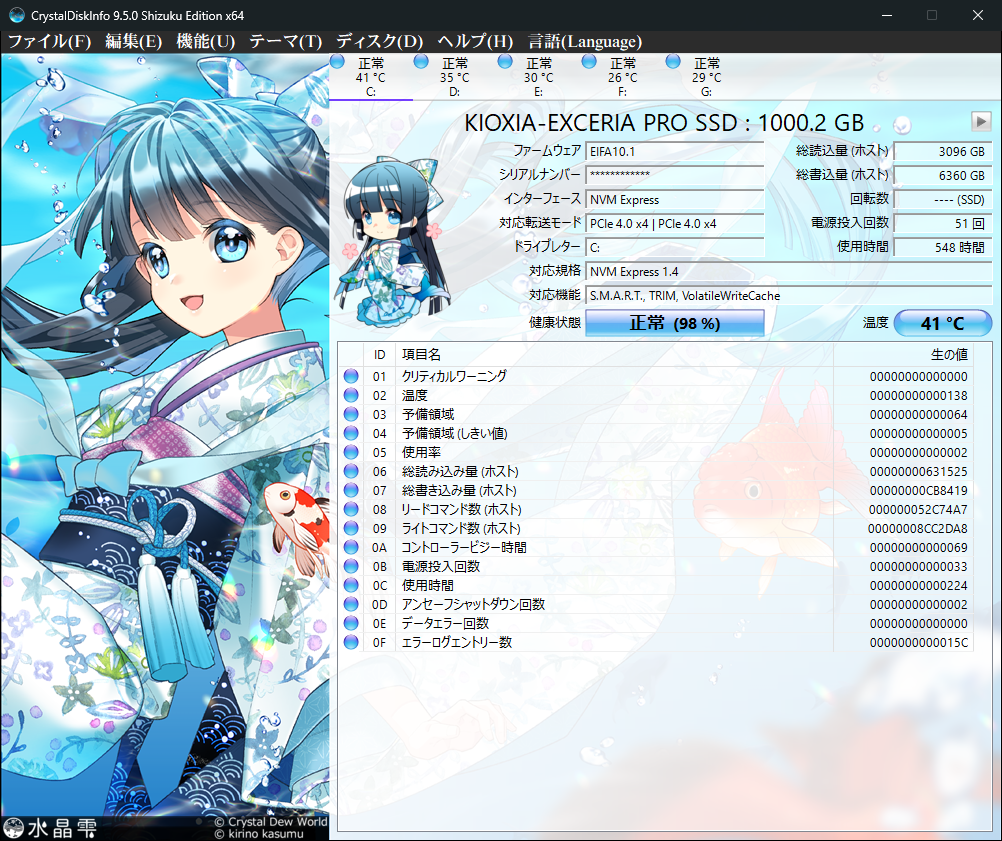Click total host writes value 6360 GB
This screenshot has width=1002, height=841.
point(943,175)
